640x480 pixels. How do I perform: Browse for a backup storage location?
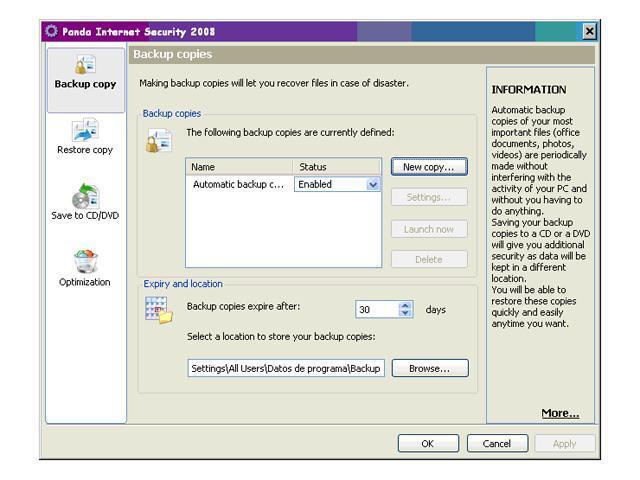tap(430, 368)
